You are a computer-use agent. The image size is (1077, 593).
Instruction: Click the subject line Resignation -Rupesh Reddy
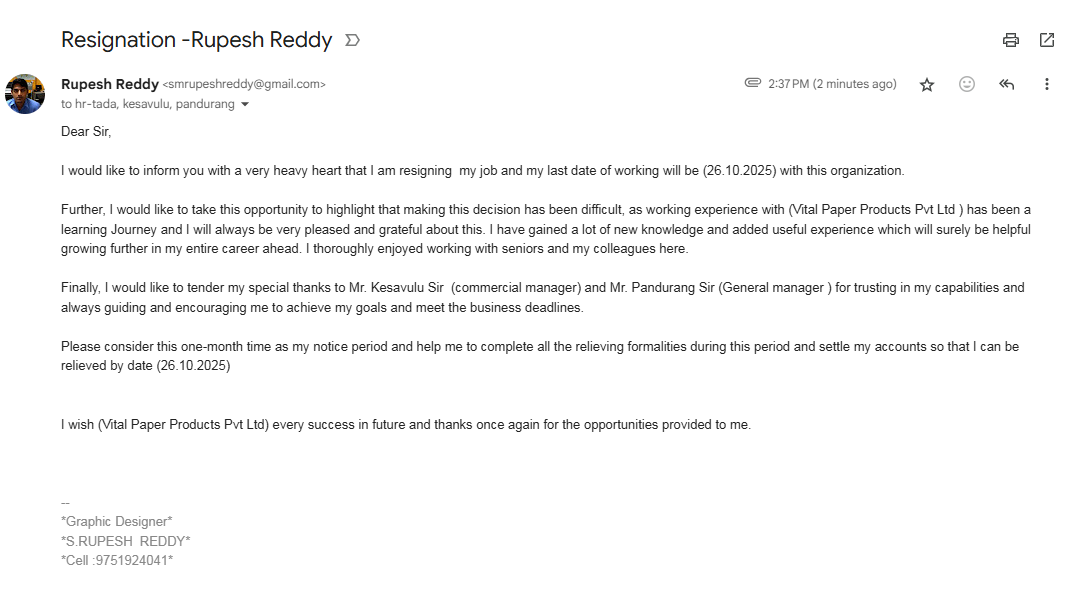click(196, 40)
